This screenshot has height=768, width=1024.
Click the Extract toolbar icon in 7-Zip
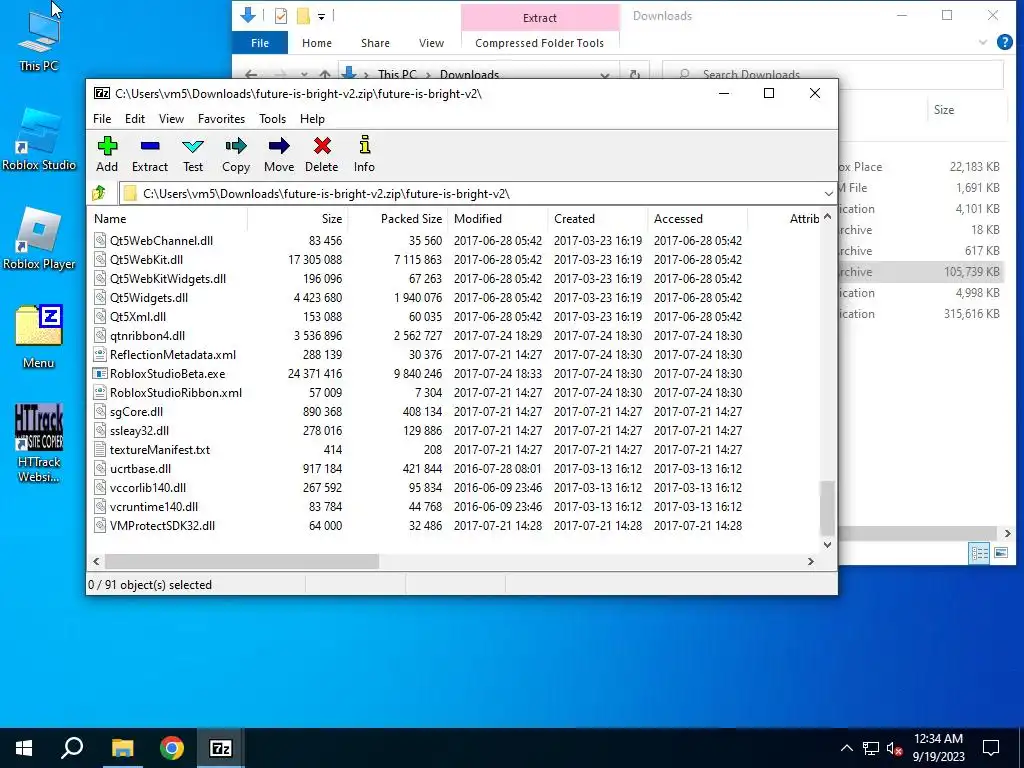(150, 154)
